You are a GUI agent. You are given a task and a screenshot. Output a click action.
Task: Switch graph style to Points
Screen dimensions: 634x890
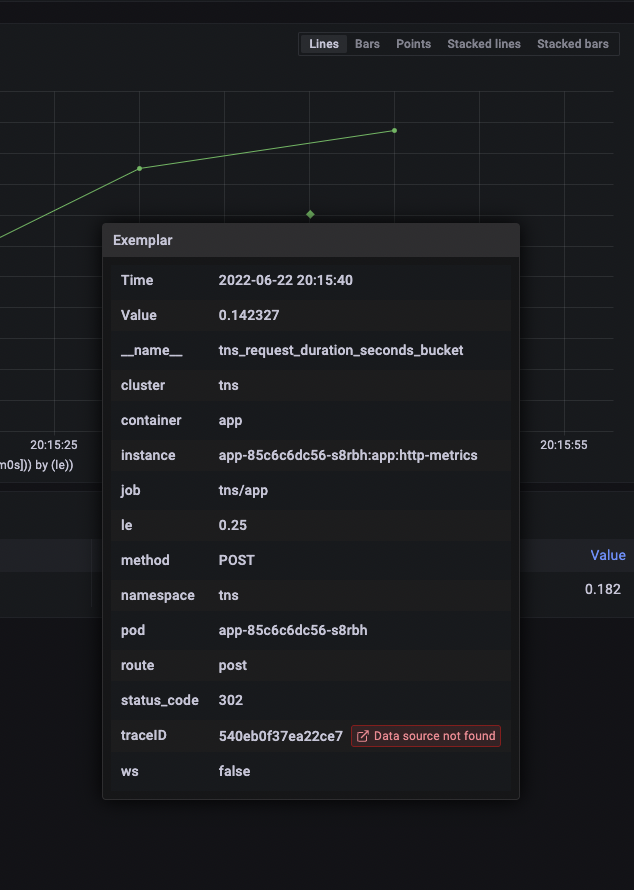413,44
